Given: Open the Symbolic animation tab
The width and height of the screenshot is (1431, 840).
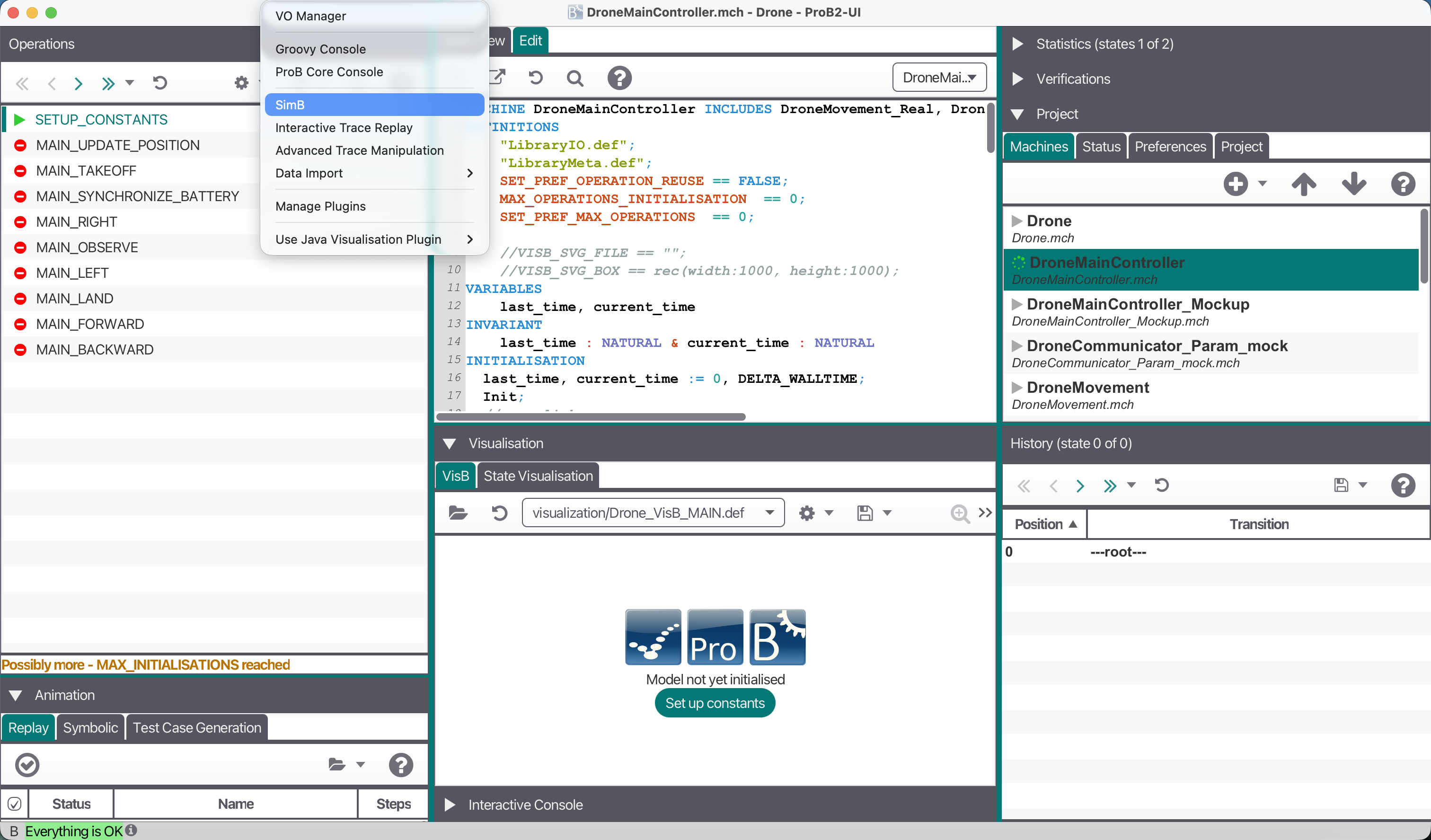Looking at the screenshot, I should [90, 727].
